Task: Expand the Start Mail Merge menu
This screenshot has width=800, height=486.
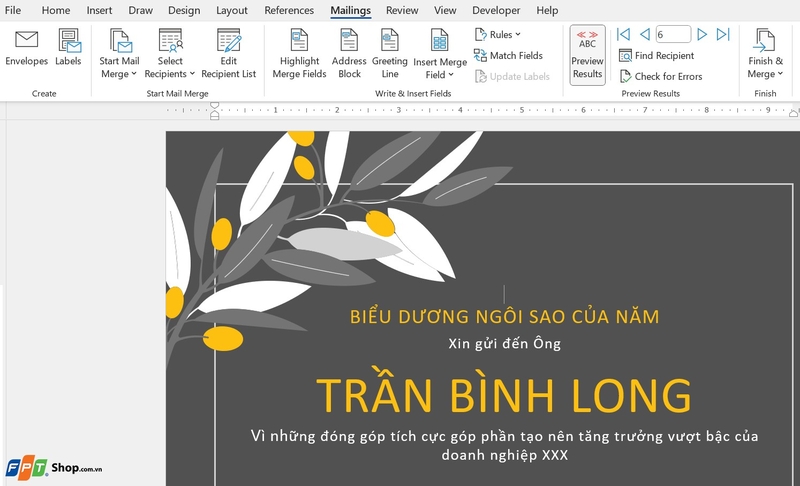Action: pos(119,54)
